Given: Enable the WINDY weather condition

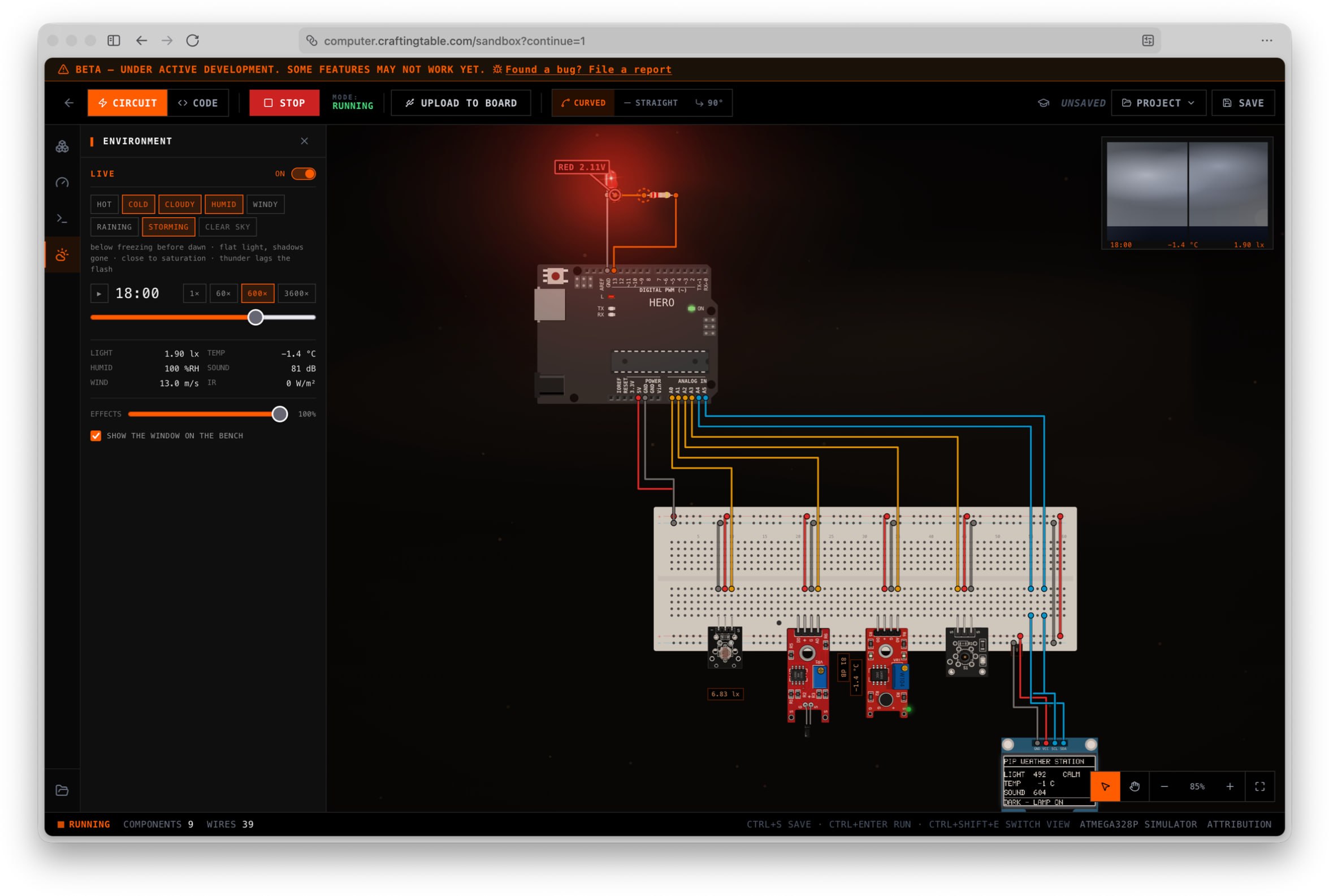Looking at the screenshot, I should pyautogui.click(x=265, y=205).
